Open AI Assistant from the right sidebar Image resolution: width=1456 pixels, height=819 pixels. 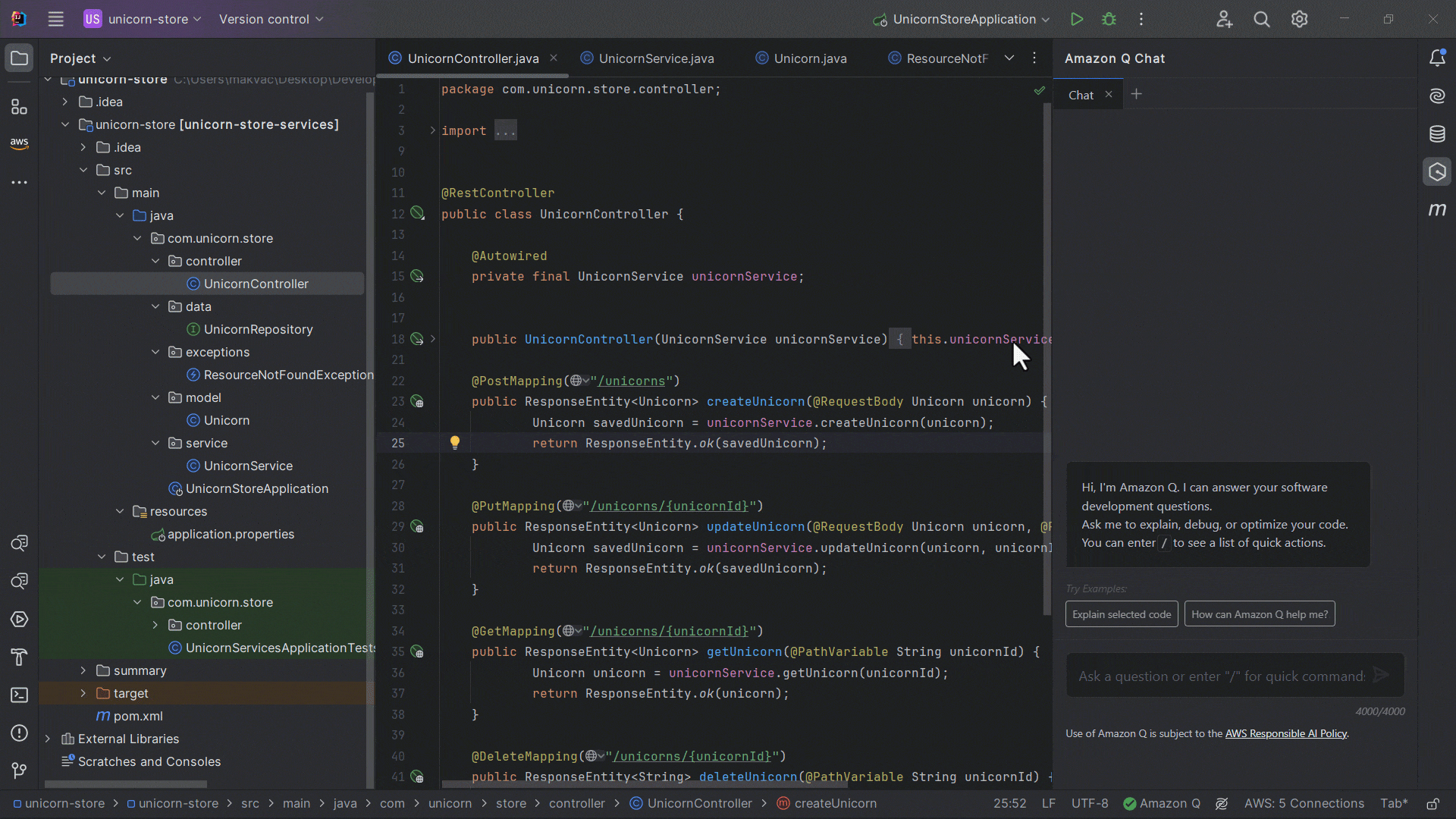1439,96
